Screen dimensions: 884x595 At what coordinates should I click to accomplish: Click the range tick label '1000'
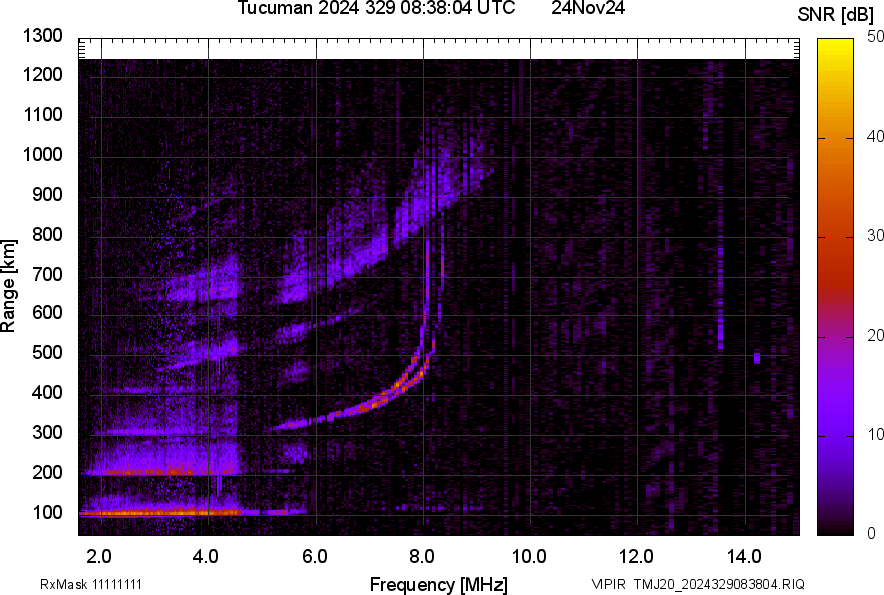click(x=42, y=154)
